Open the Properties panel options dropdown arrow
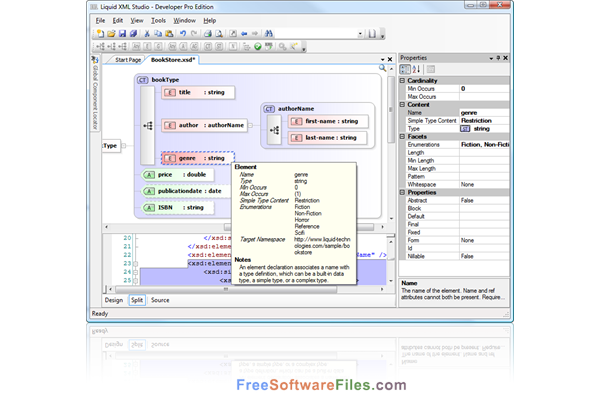The height and width of the screenshot is (400, 600). pyautogui.click(x=491, y=58)
